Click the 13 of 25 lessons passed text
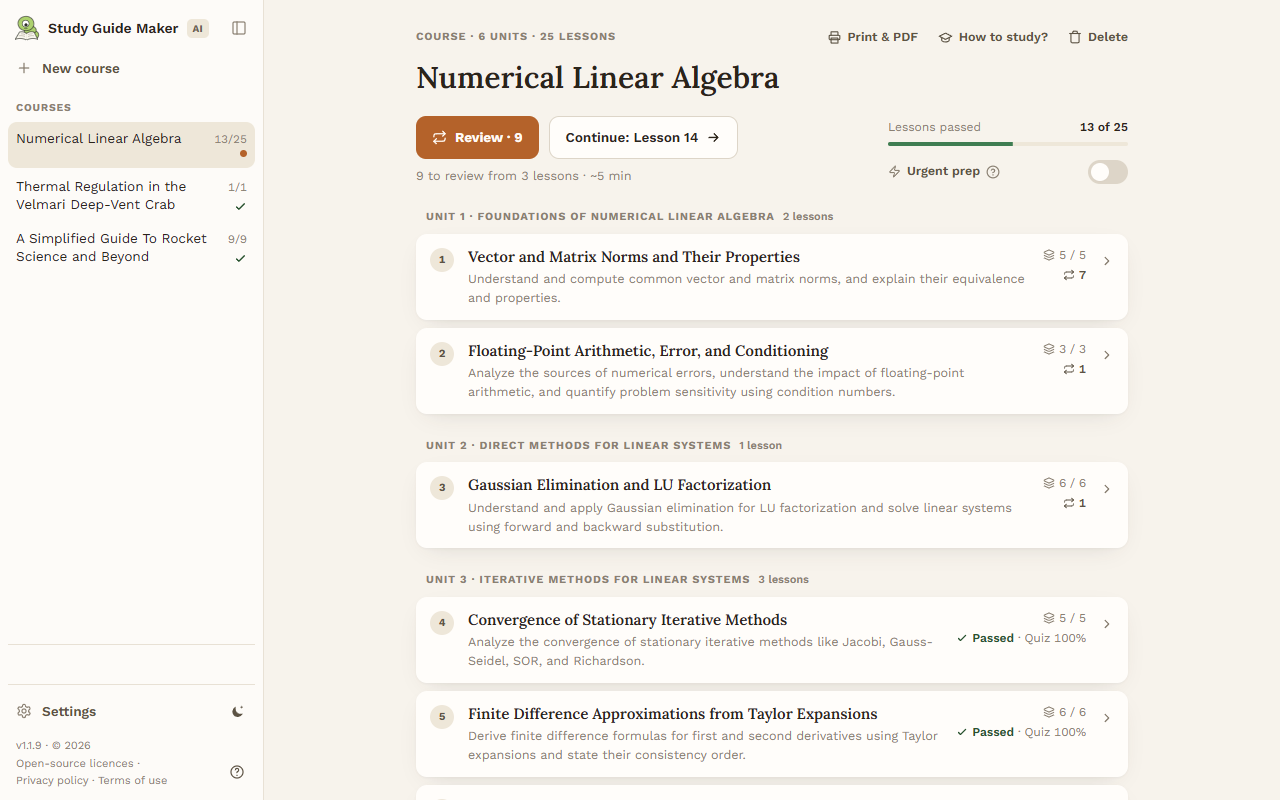The width and height of the screenshot is (1280, 800). [1104, 127]
